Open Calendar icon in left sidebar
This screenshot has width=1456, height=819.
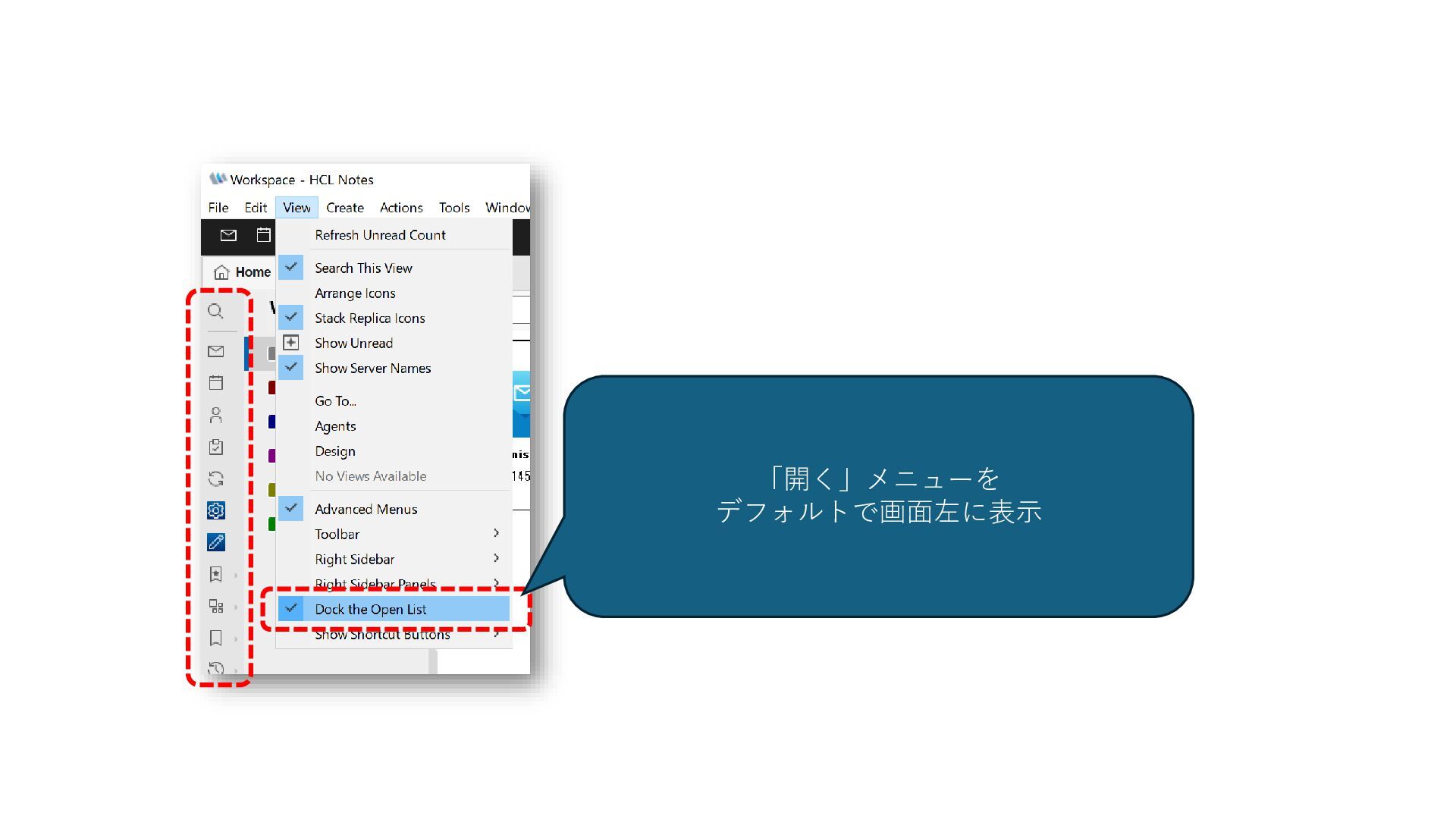[x=215, y=383]
